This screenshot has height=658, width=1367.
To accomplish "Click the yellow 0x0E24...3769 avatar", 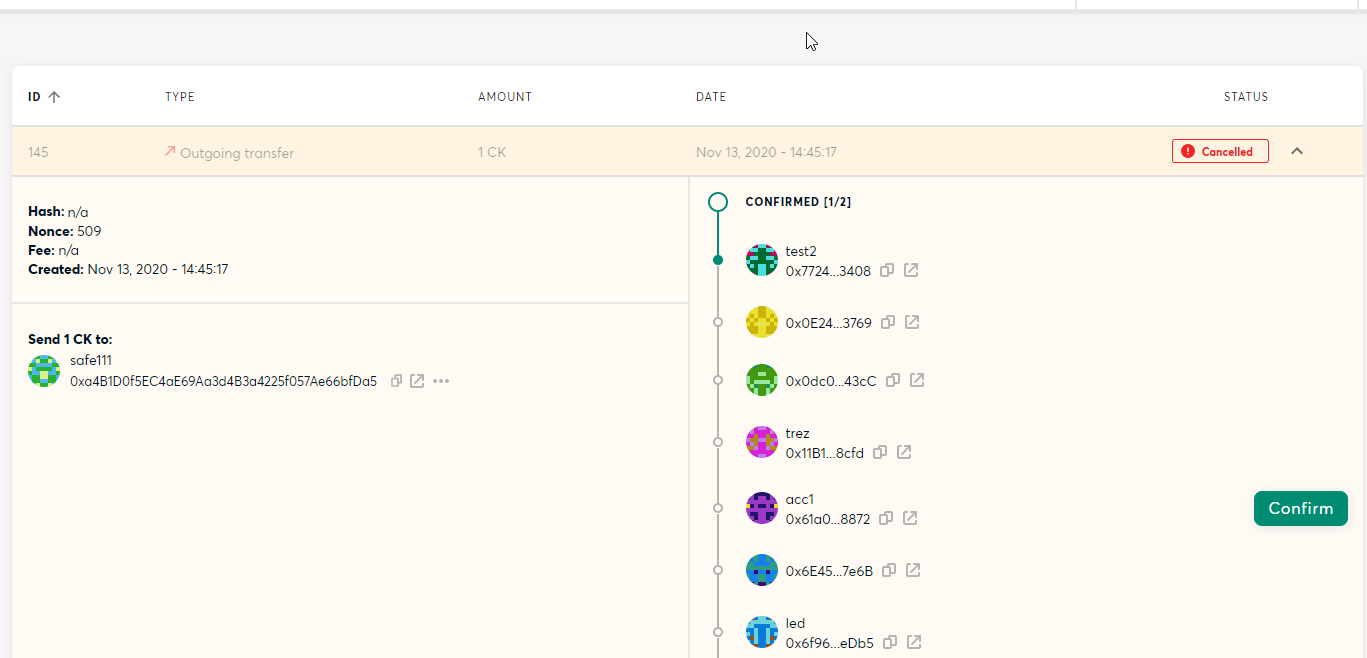I will [x=762, y=322].
